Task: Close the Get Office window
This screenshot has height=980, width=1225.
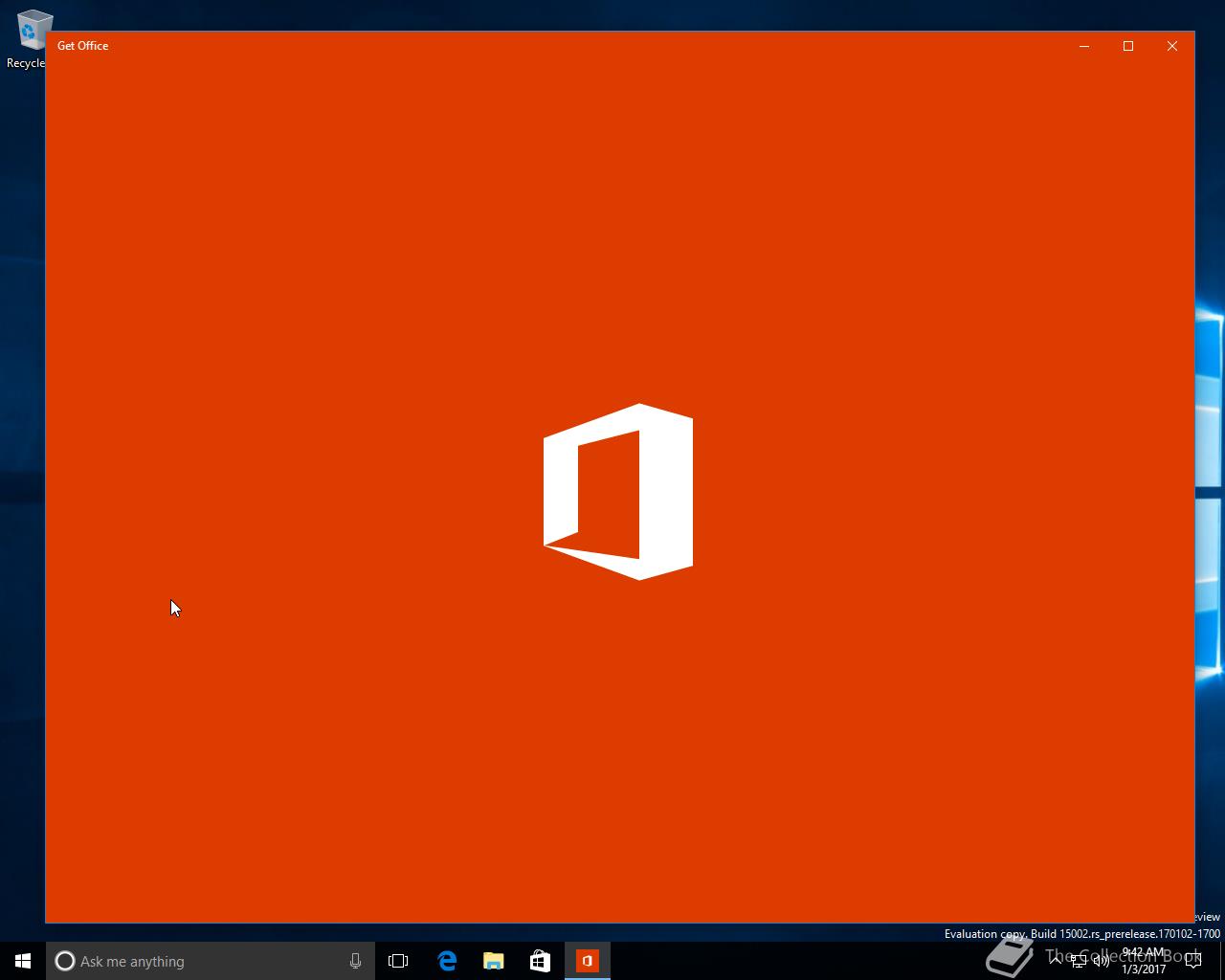Action: 1172,46
